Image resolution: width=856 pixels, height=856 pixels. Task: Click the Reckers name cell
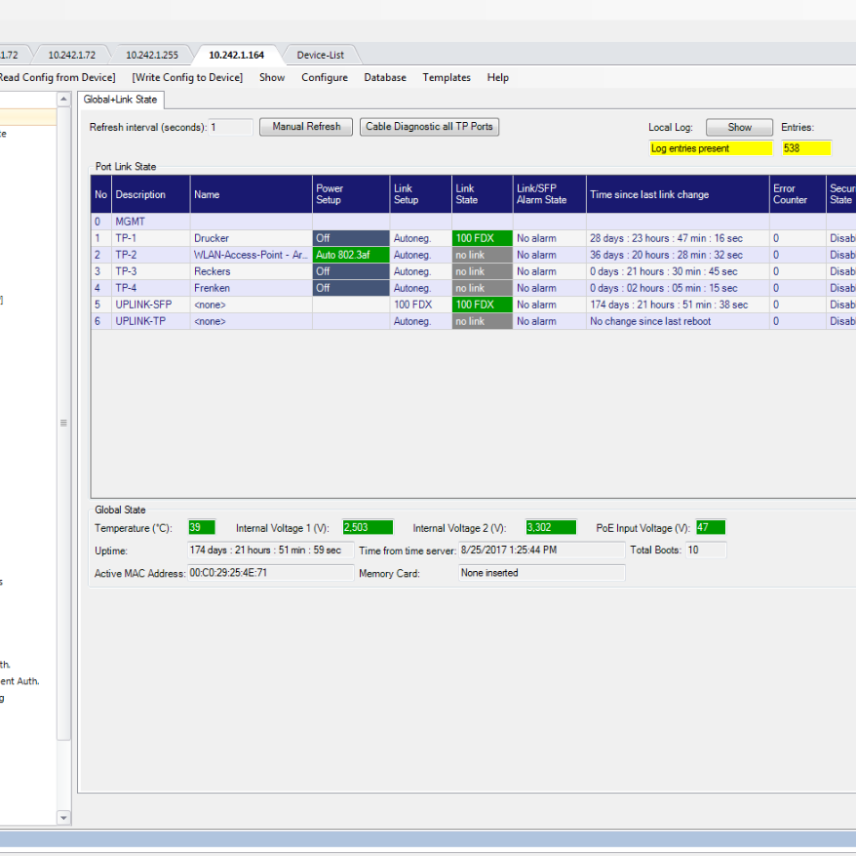tap(251, 271)
